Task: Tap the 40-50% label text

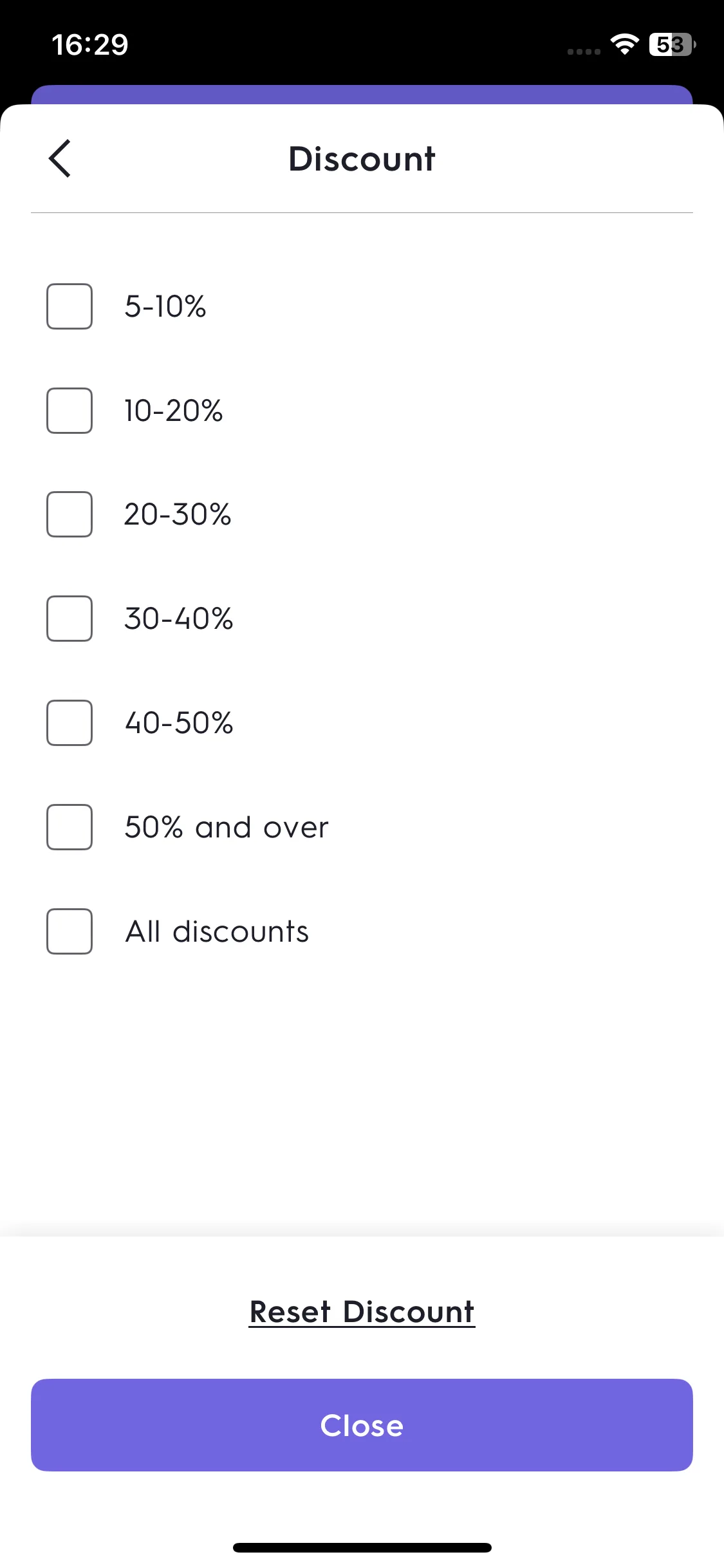Action: point(179,723)
